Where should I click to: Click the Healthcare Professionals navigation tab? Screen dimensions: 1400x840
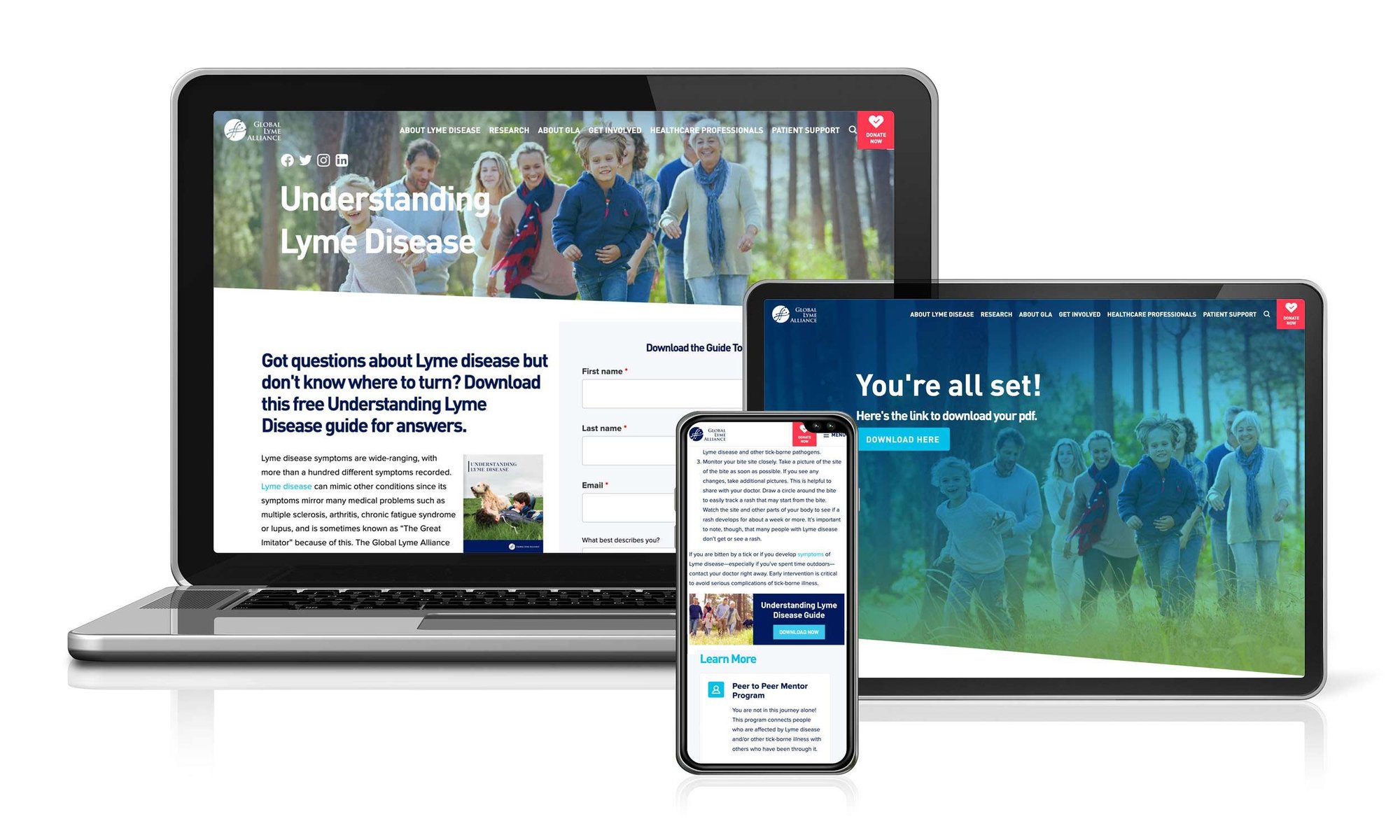[705, 131]
